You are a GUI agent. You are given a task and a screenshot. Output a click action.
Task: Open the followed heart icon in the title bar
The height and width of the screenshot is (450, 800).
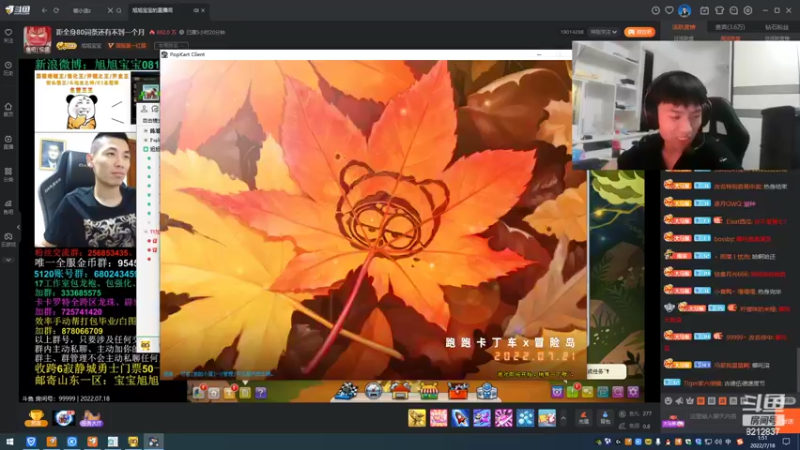(669, 10)
